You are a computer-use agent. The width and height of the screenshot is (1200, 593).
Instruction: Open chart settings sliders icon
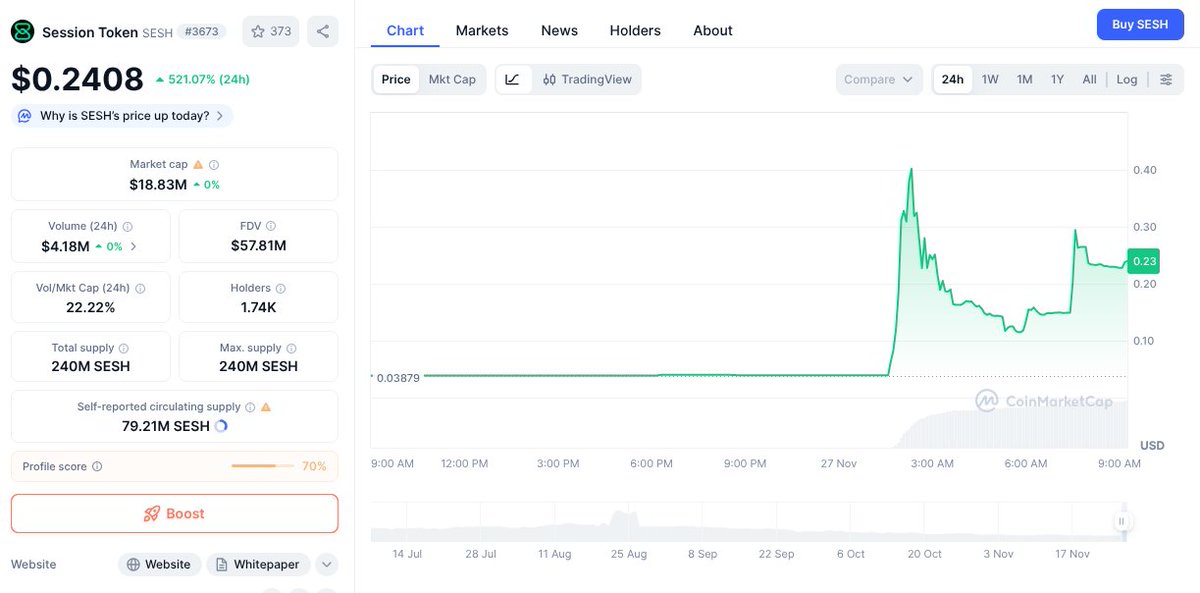pos(1166,79)
